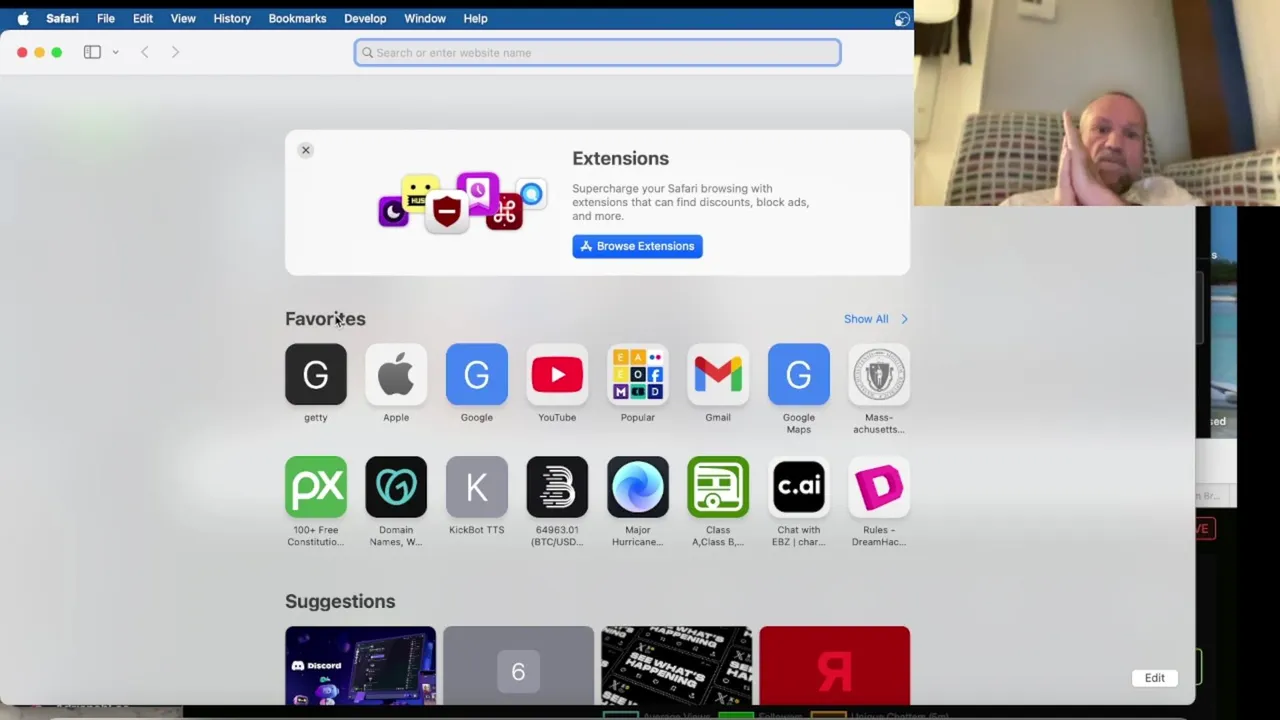Open the Edit menu
1280x720 pixels.
pyautogui.click(x=143, y=18)
